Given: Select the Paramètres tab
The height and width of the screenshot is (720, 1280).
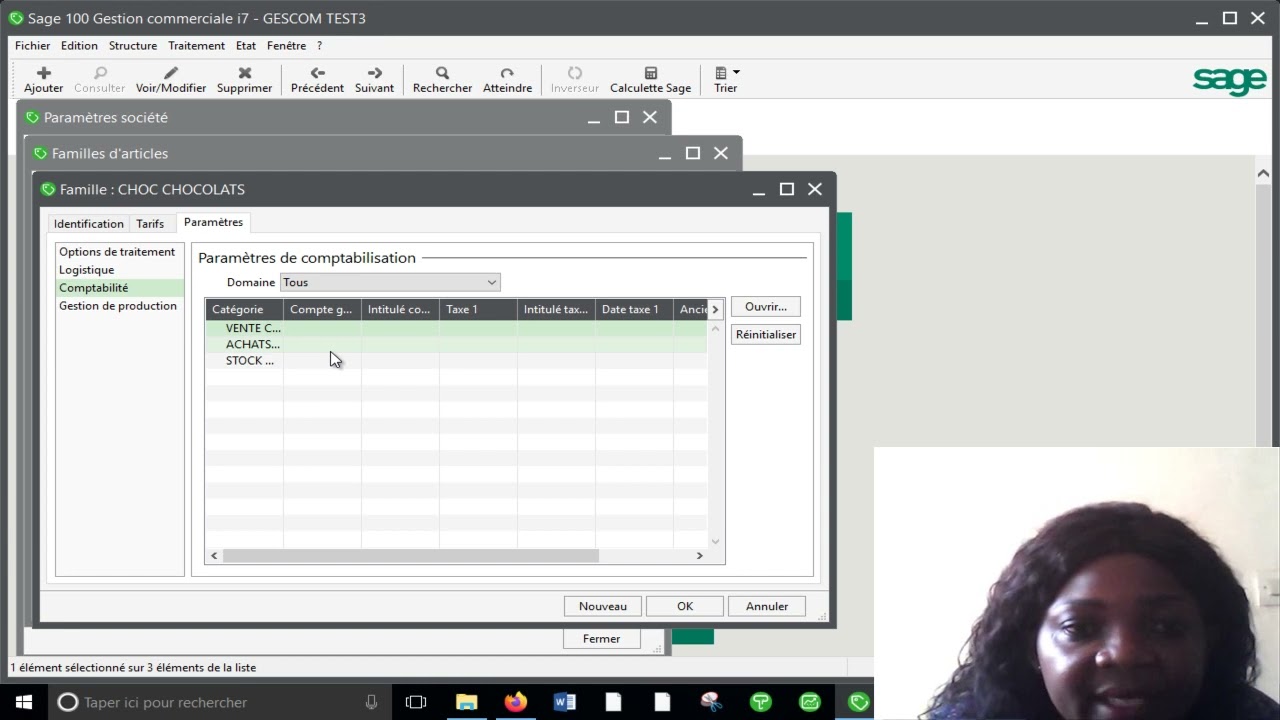Looking at the screenshot, I should point(213,222).
